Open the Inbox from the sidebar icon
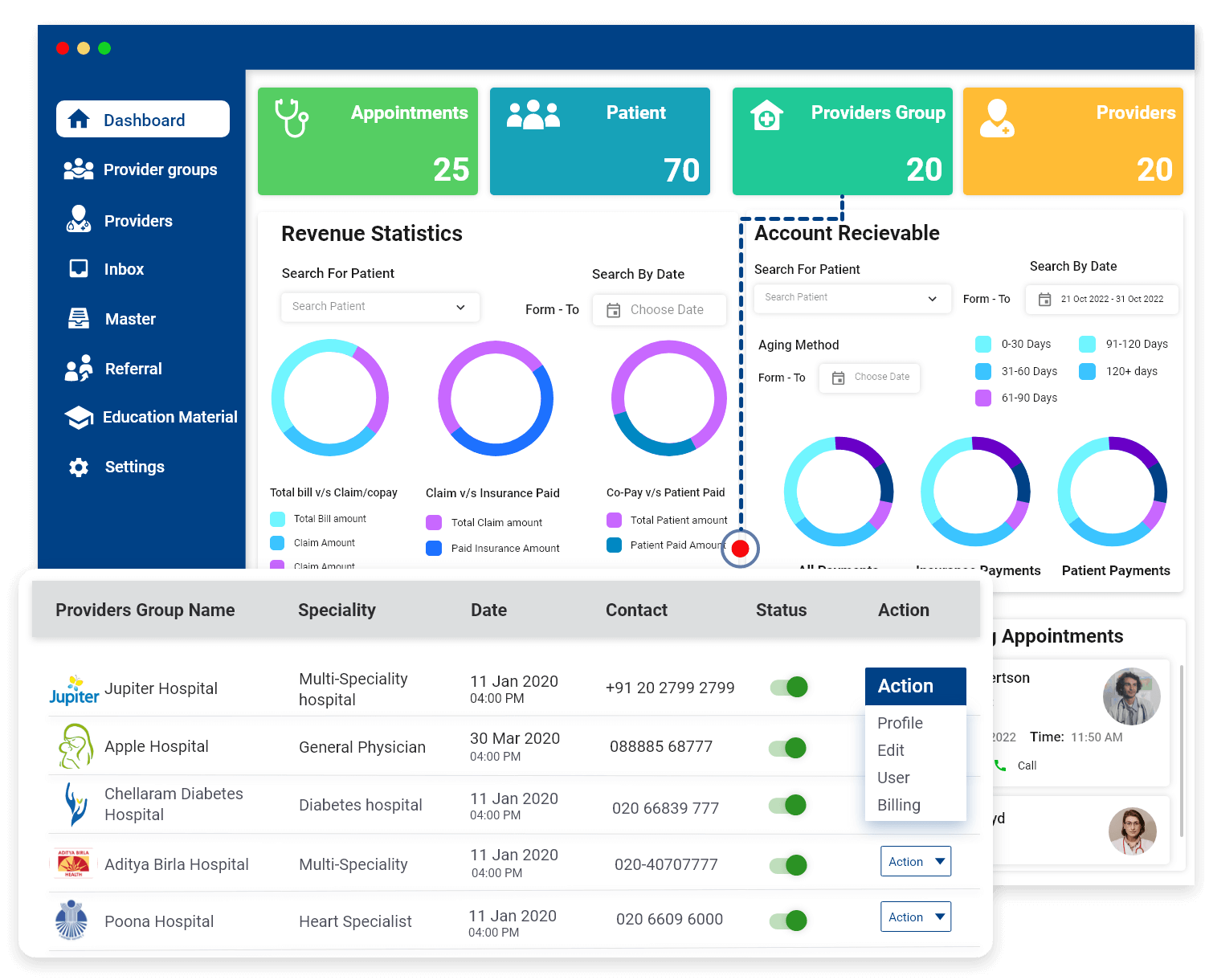Image resolution: width=1205 pixels, height=980 pixels. click(79, 268)
